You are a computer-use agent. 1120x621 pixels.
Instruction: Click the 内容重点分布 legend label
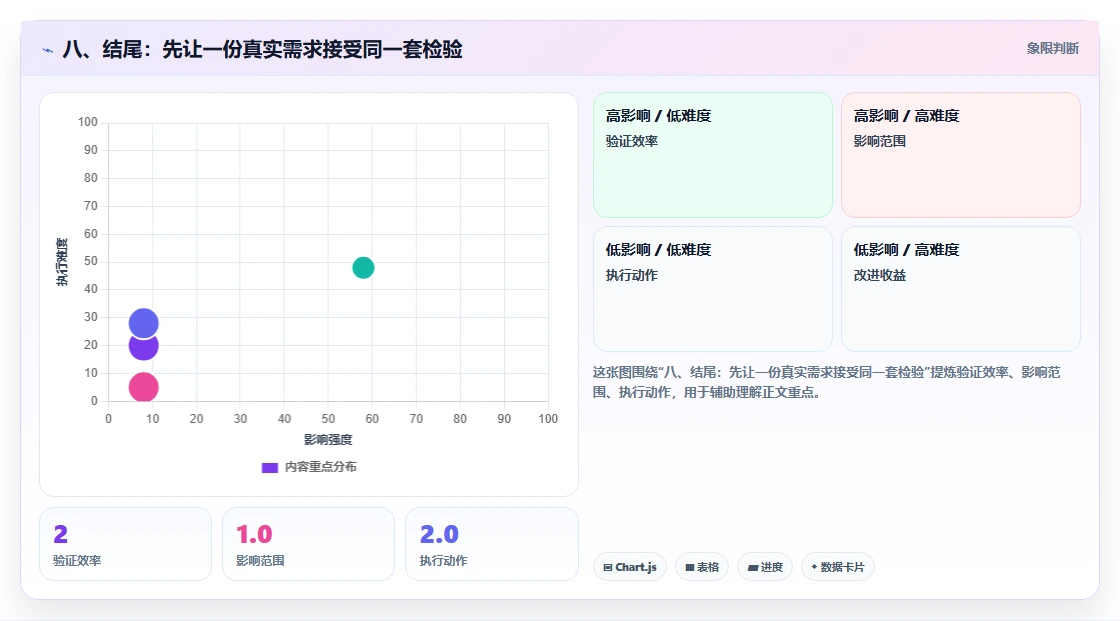click(x=321, y=467)
